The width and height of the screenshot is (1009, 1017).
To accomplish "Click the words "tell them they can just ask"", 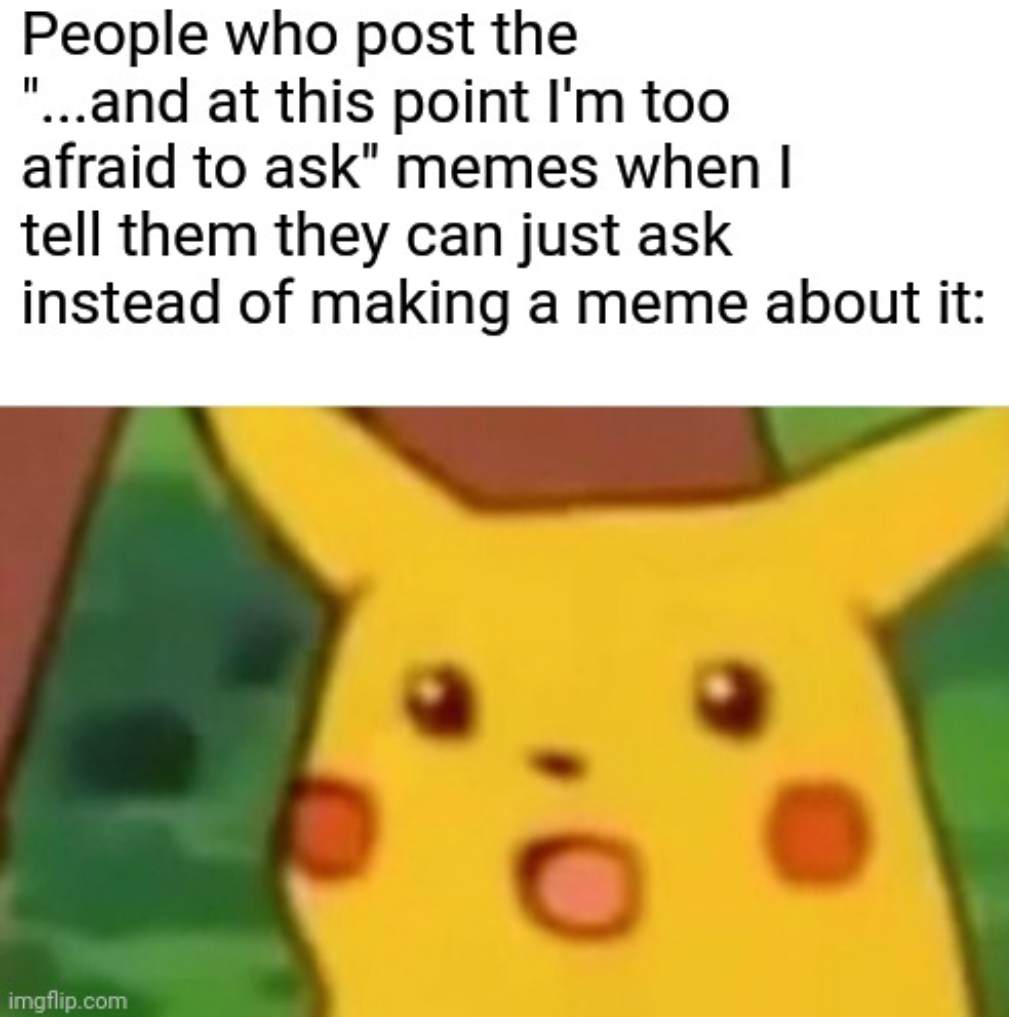I will coord(377,237).
